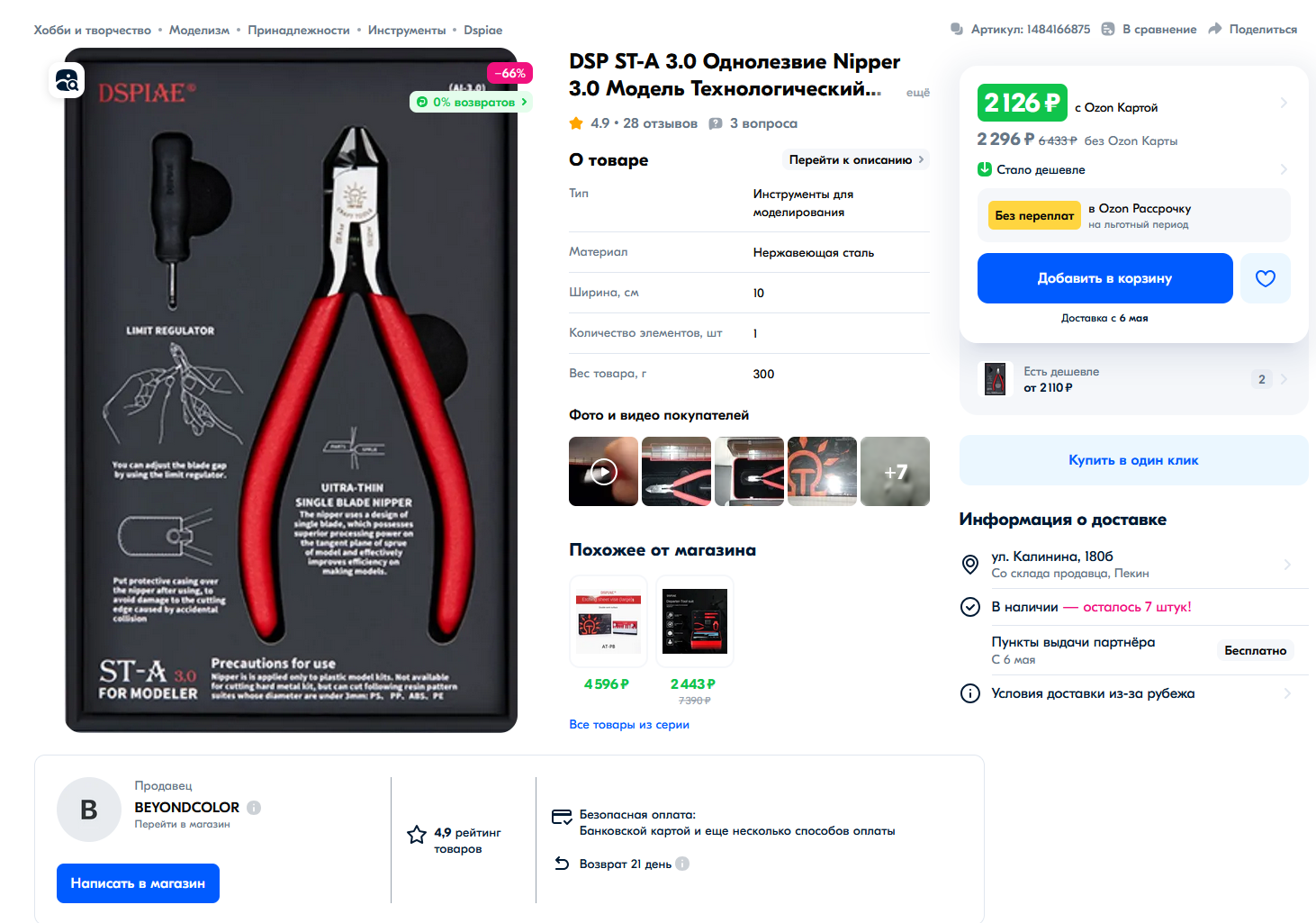The image size is (1316, 923).
Task: Click Купить в один клик button
Action: [x=1133, y=460]
